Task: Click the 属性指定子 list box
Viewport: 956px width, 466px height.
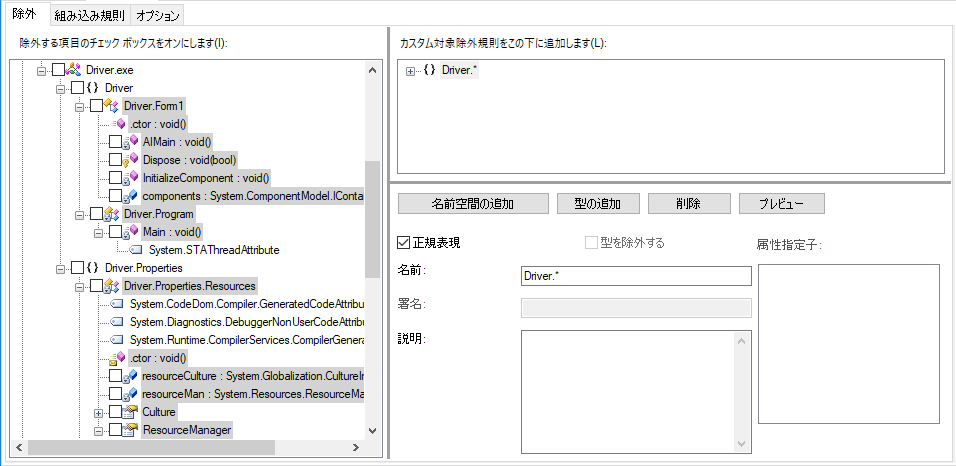Action: pos(849,343)
